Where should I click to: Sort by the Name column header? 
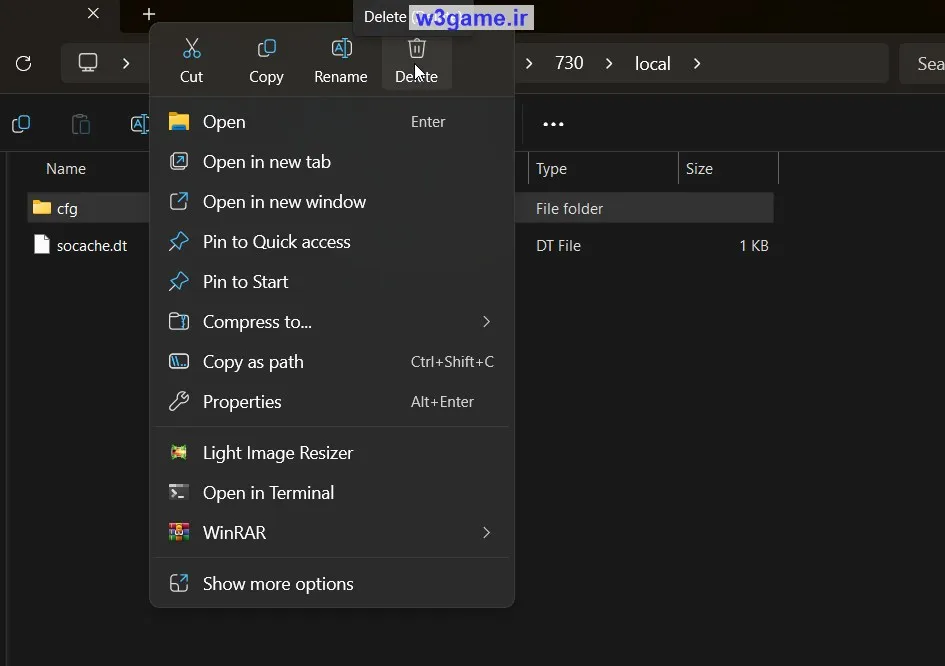pos(66,169)
